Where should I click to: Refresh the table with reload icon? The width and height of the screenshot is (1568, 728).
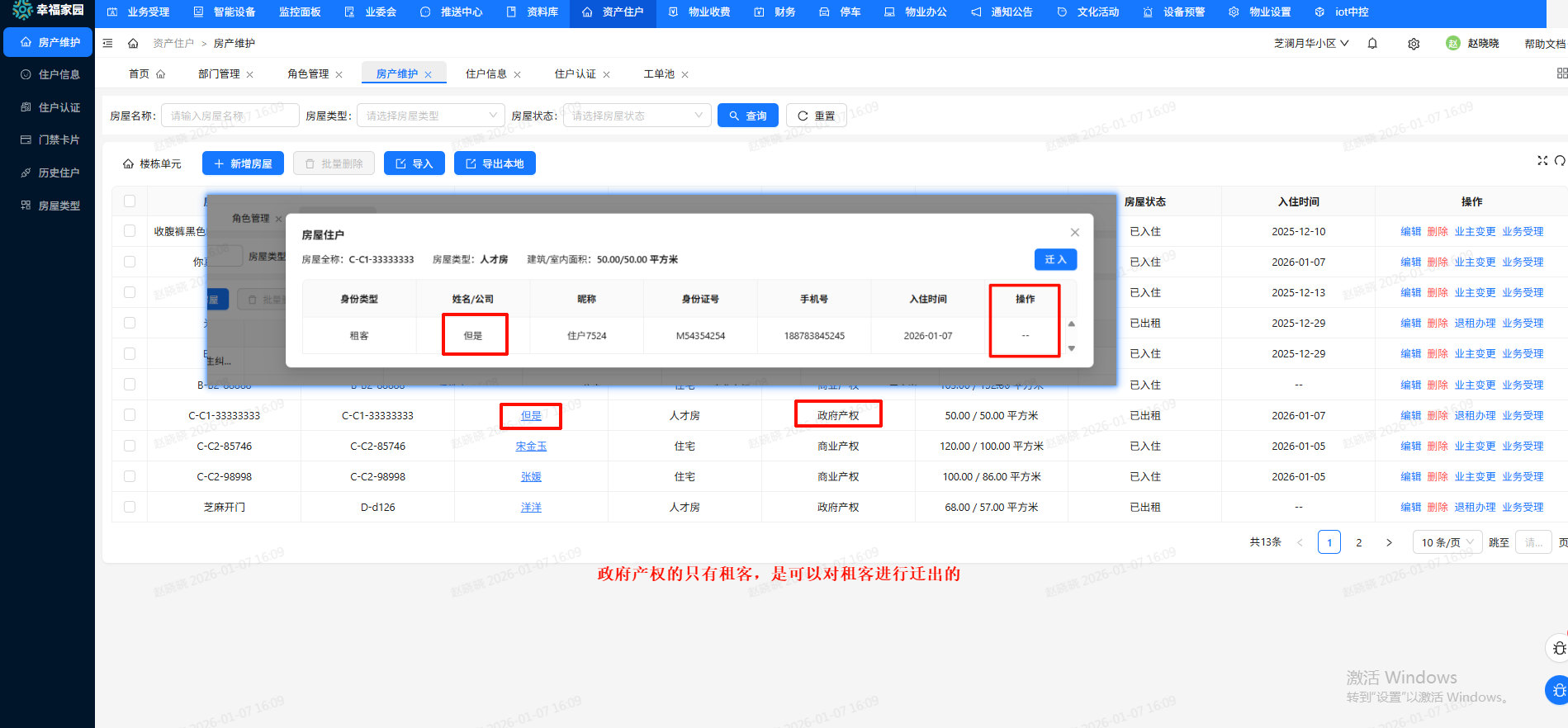click(x=1560, y=160)
